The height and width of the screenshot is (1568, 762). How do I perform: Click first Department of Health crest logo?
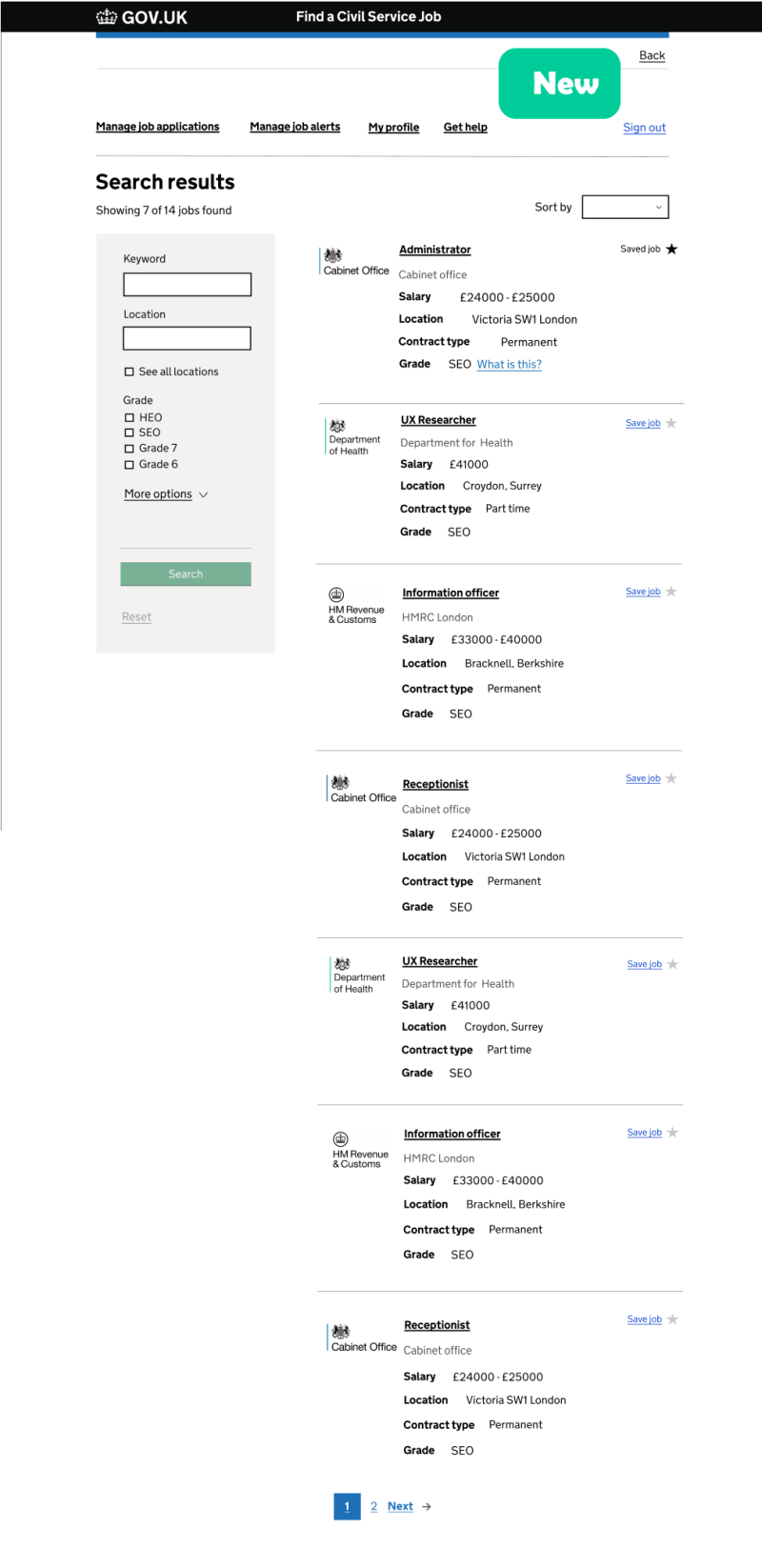(337, 426)
